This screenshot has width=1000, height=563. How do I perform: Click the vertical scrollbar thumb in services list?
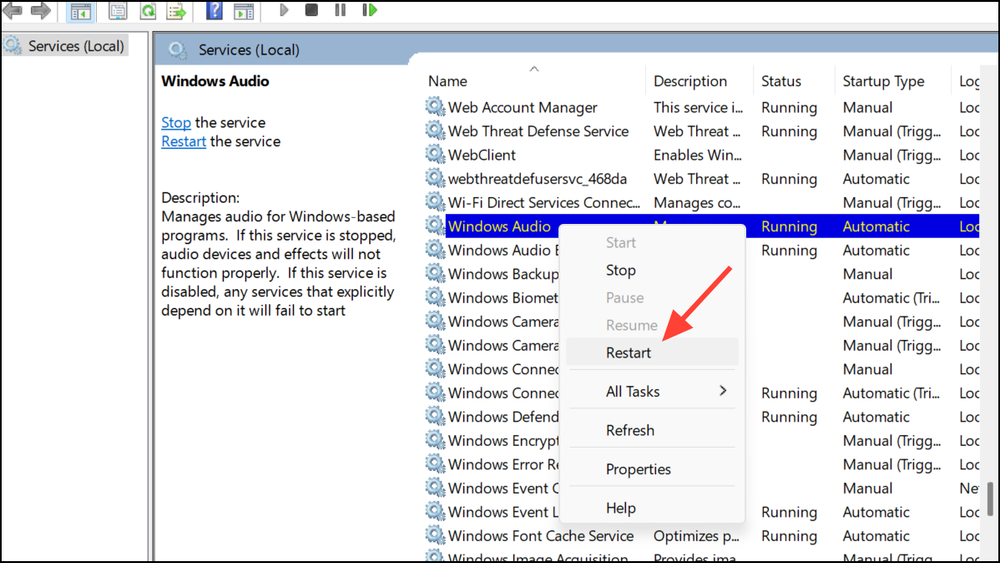point(990,498)
